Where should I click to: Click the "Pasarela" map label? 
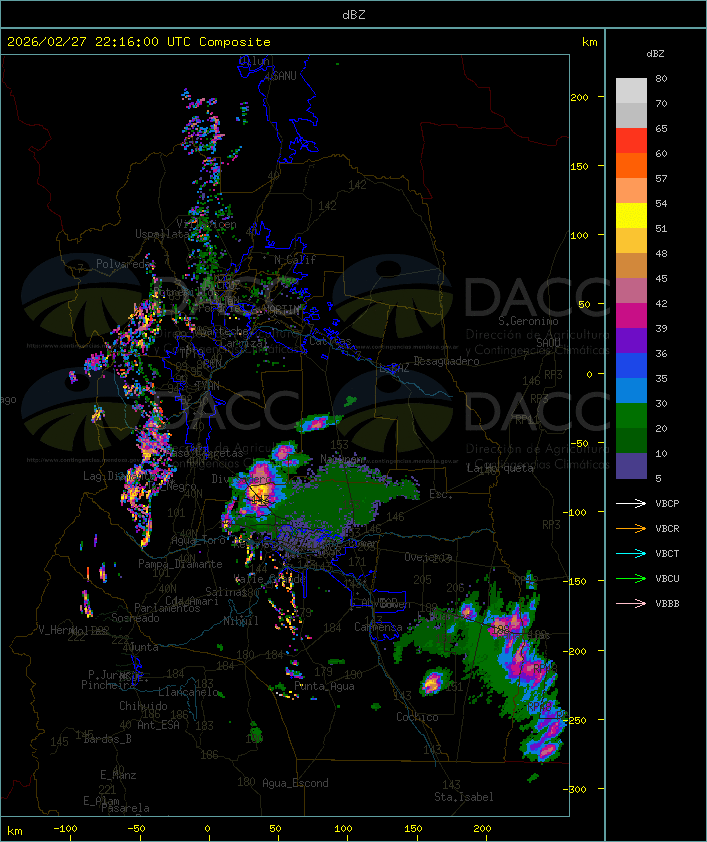(x=125, y=808)
